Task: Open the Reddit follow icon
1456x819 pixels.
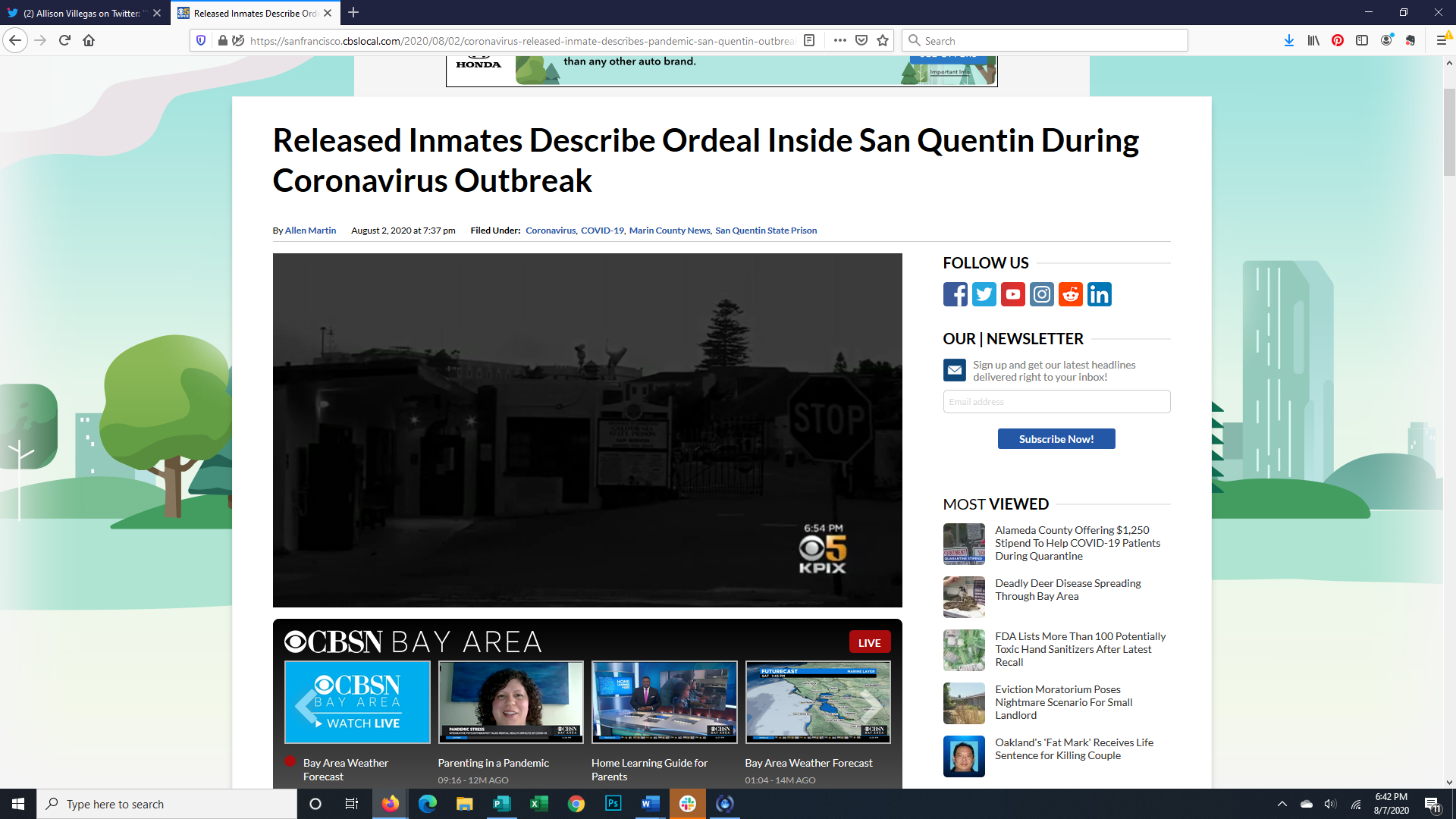Action: [1070, 294]
